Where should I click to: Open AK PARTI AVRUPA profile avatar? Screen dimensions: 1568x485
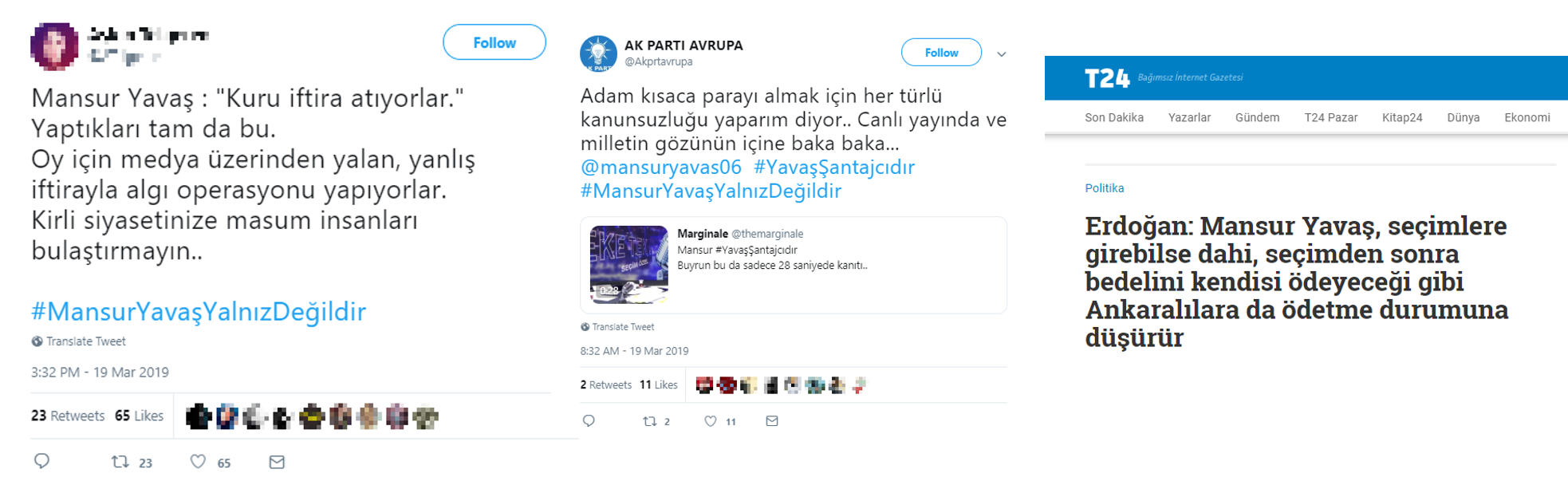click(598, 53)
